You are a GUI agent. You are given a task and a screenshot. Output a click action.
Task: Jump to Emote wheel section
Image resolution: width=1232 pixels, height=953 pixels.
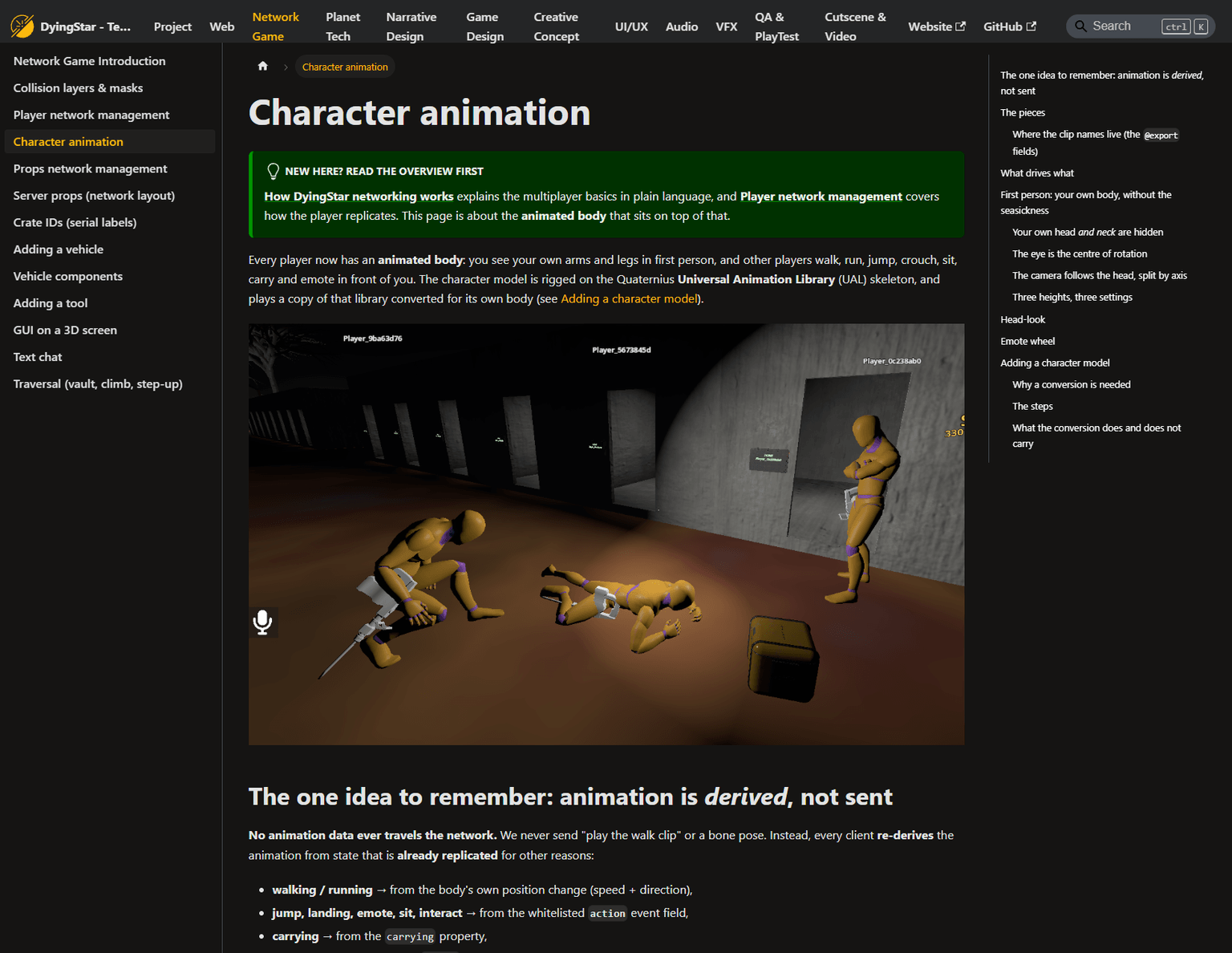pos(1027,341)
